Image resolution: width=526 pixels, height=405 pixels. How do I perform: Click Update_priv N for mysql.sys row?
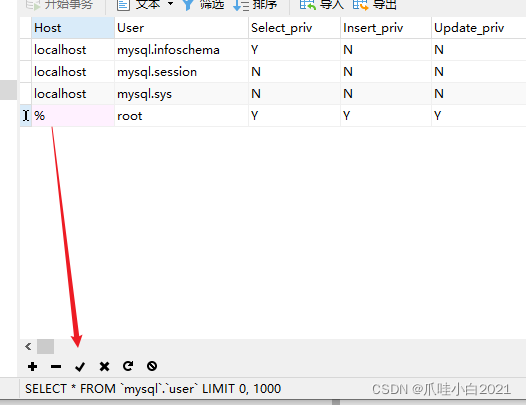click(x=479, y=94)
